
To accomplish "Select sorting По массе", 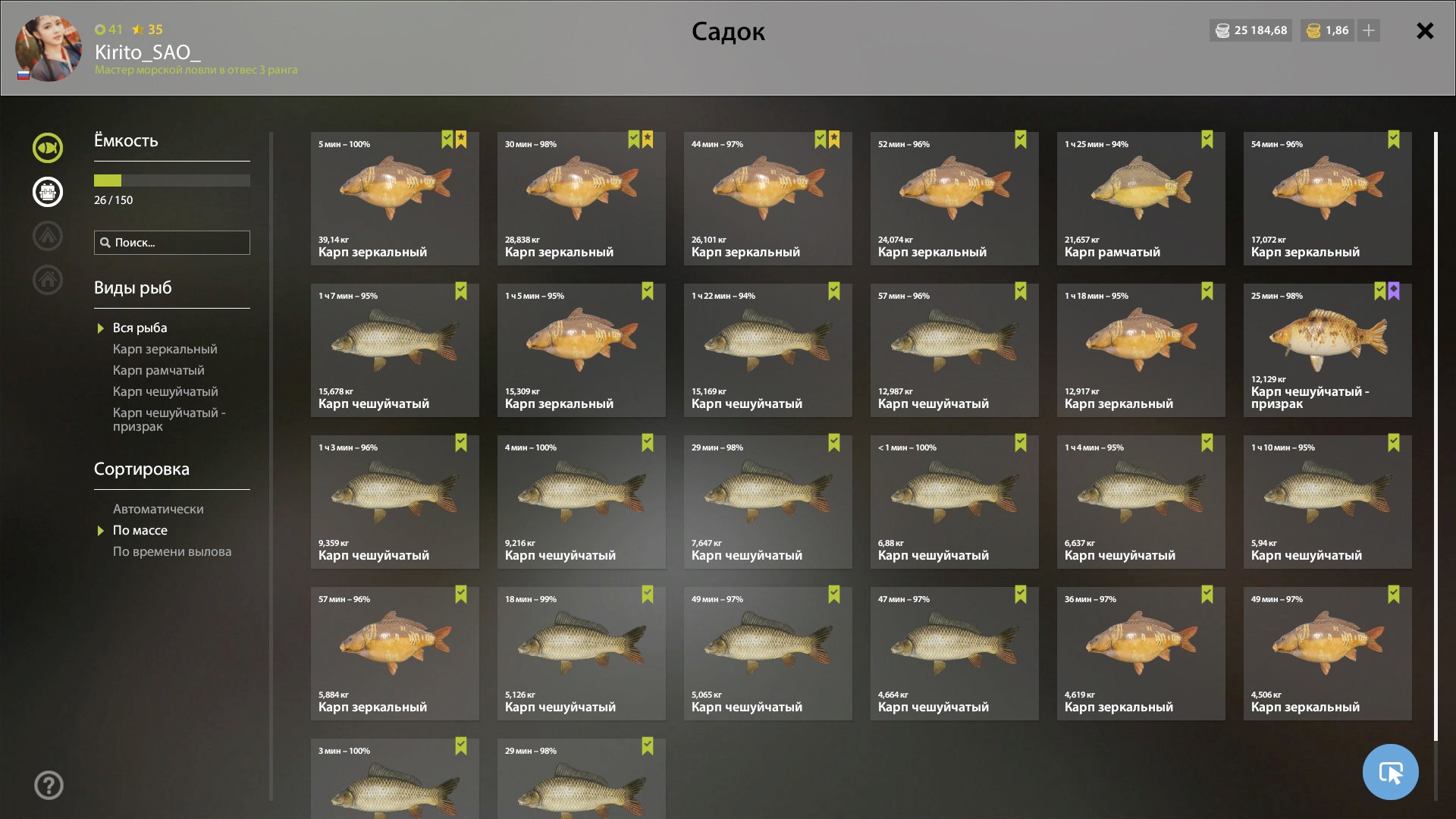I will 140,530.
